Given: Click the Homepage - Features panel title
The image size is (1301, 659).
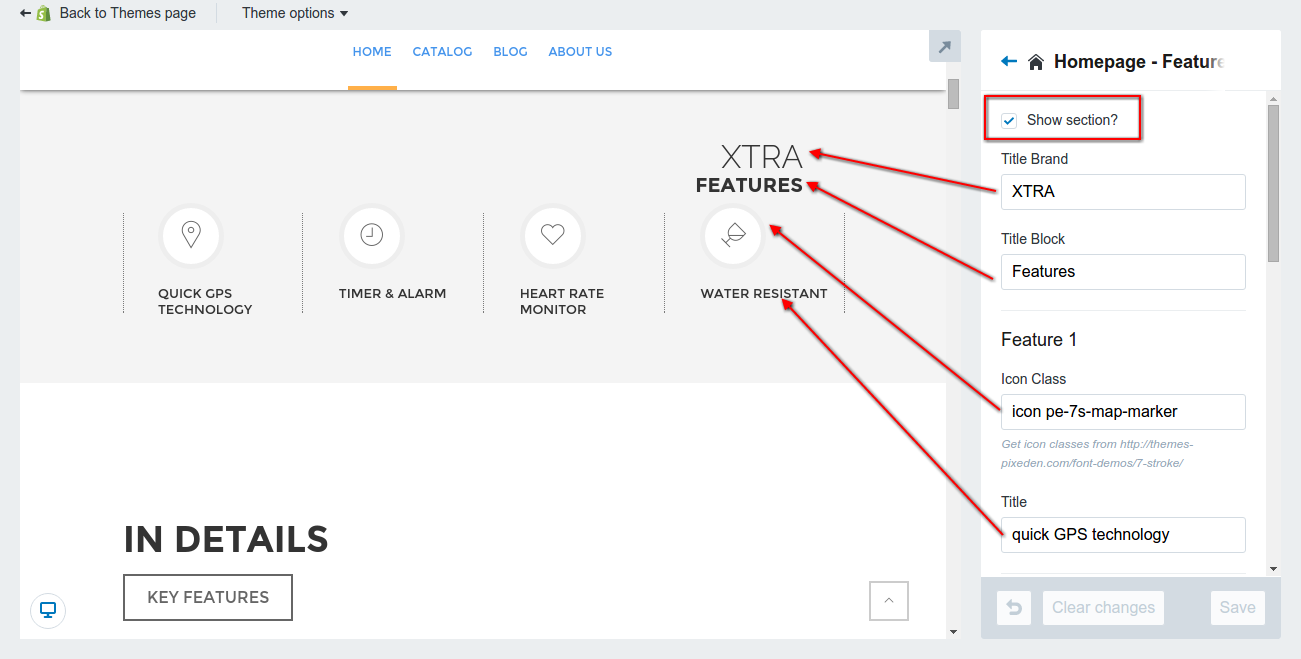Looking at the screenshot, I should (x=1139, y=62).
